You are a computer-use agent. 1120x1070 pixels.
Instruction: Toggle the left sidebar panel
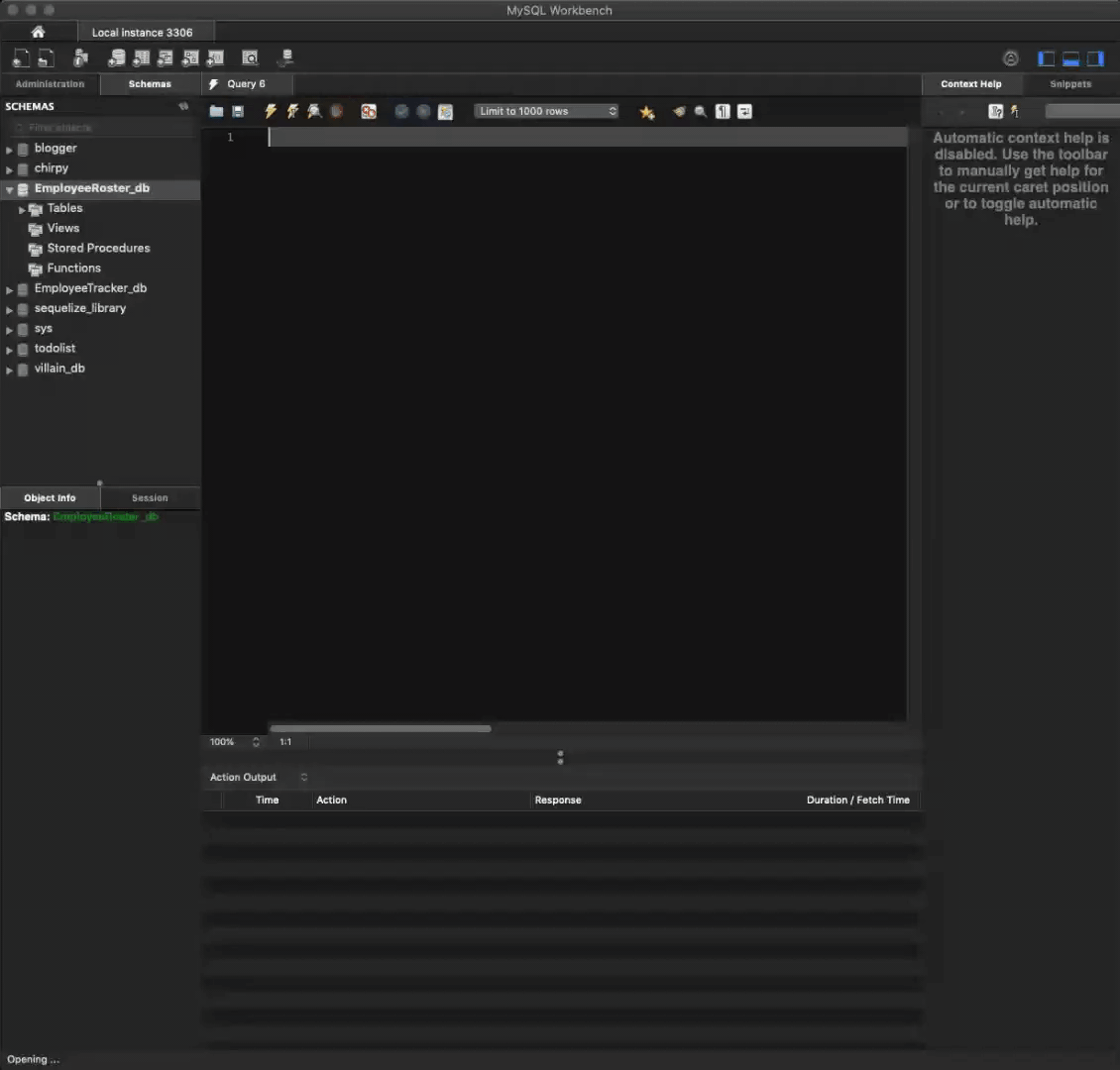[x=1047, y=58]
